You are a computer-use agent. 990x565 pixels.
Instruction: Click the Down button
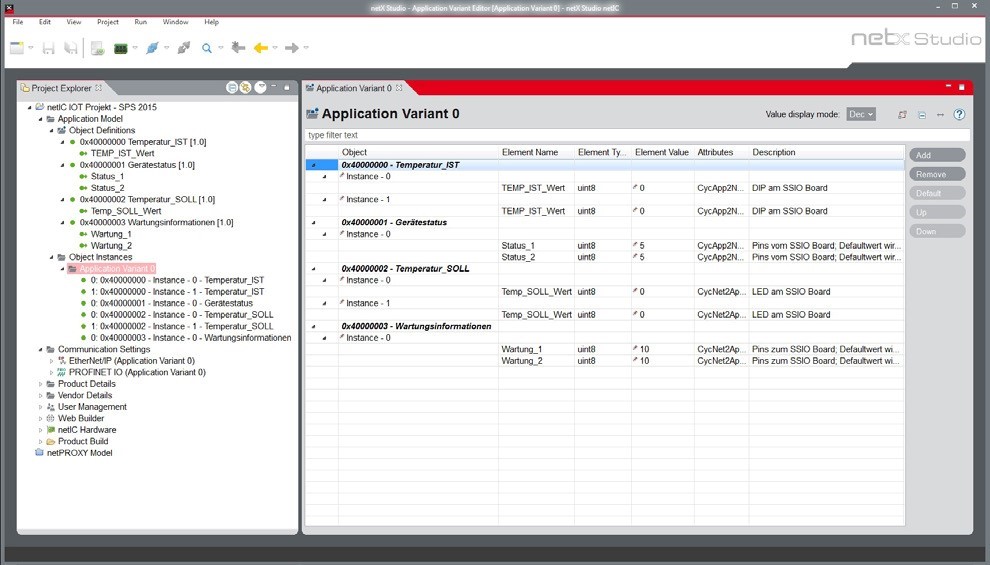[937, 231]
